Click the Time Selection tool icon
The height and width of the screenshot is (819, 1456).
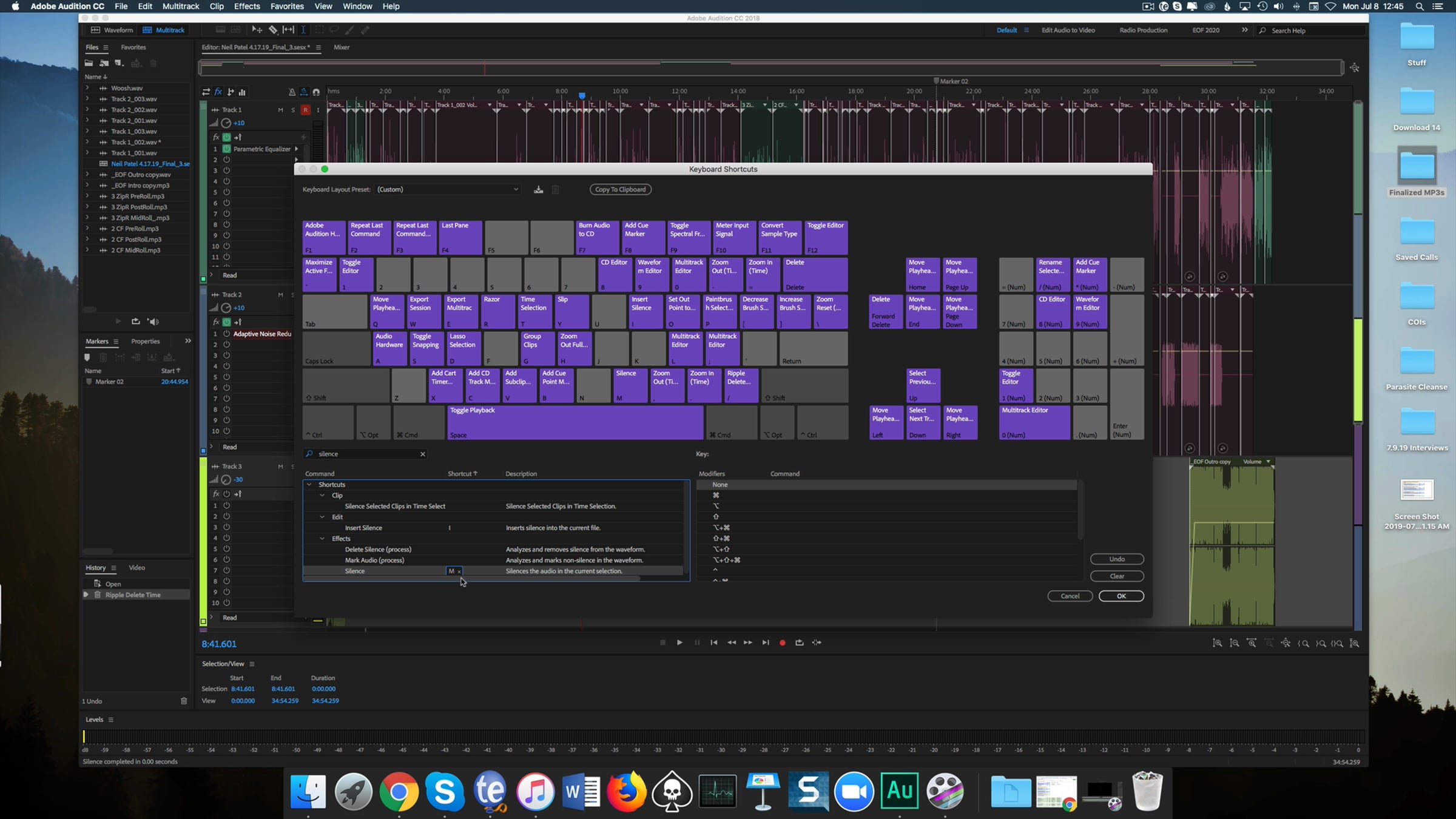pos(303,30)
